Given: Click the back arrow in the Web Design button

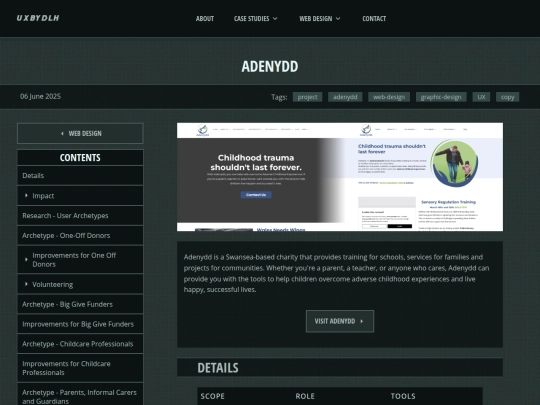Looking at the screenshot, I should (62, 133).
